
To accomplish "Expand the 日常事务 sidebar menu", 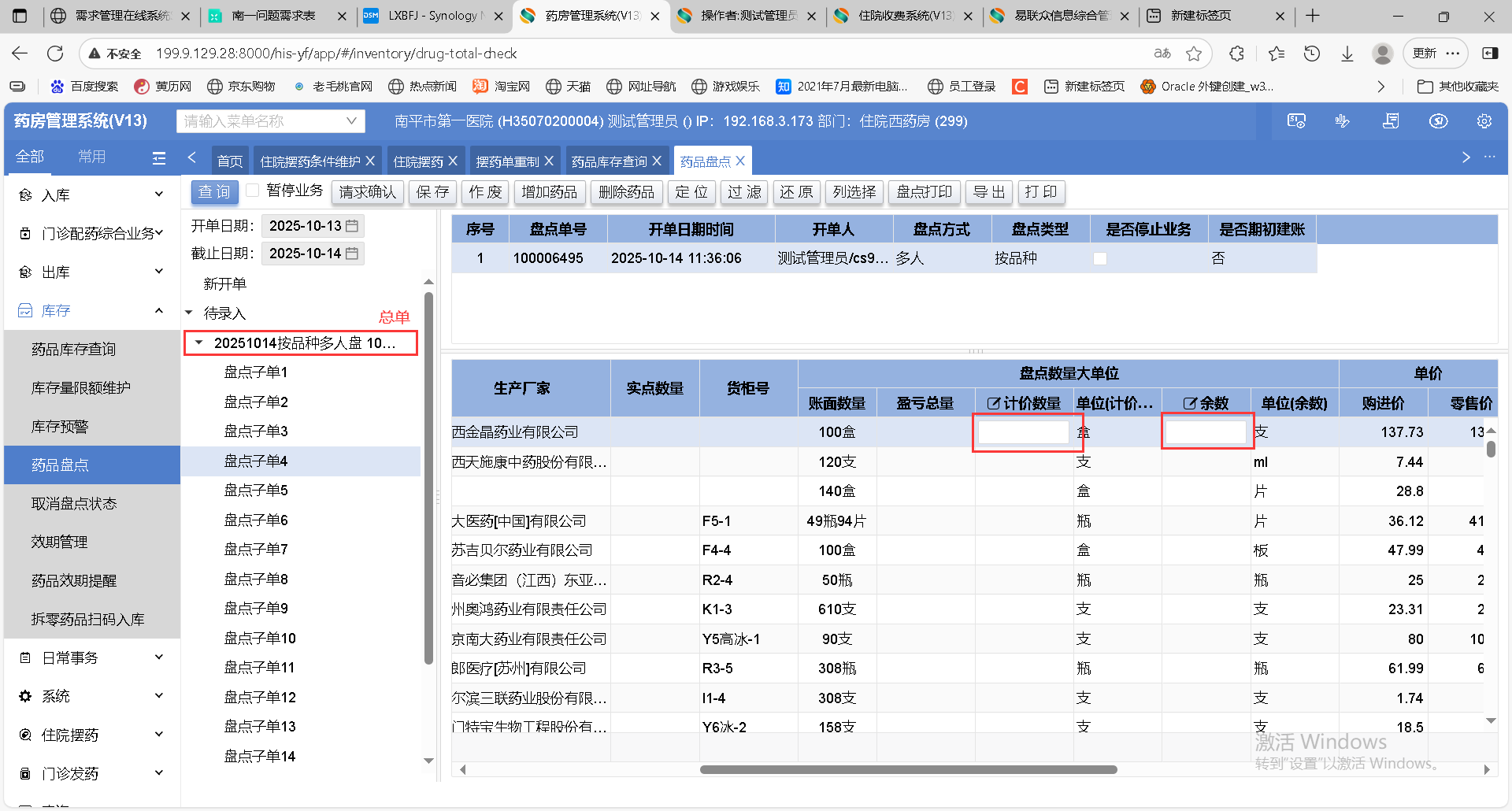I will [x=92, y=657].
